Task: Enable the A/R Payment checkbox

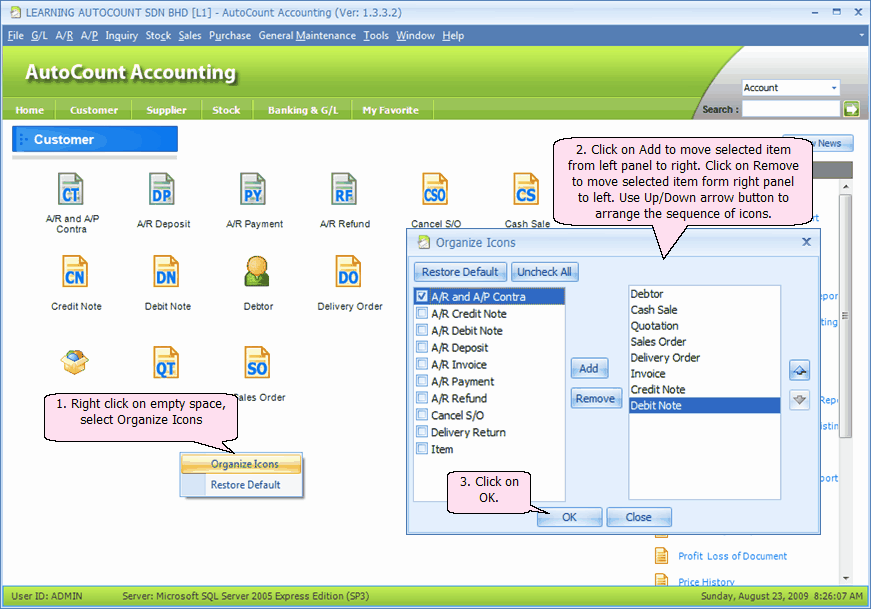Action: [422, 381]
